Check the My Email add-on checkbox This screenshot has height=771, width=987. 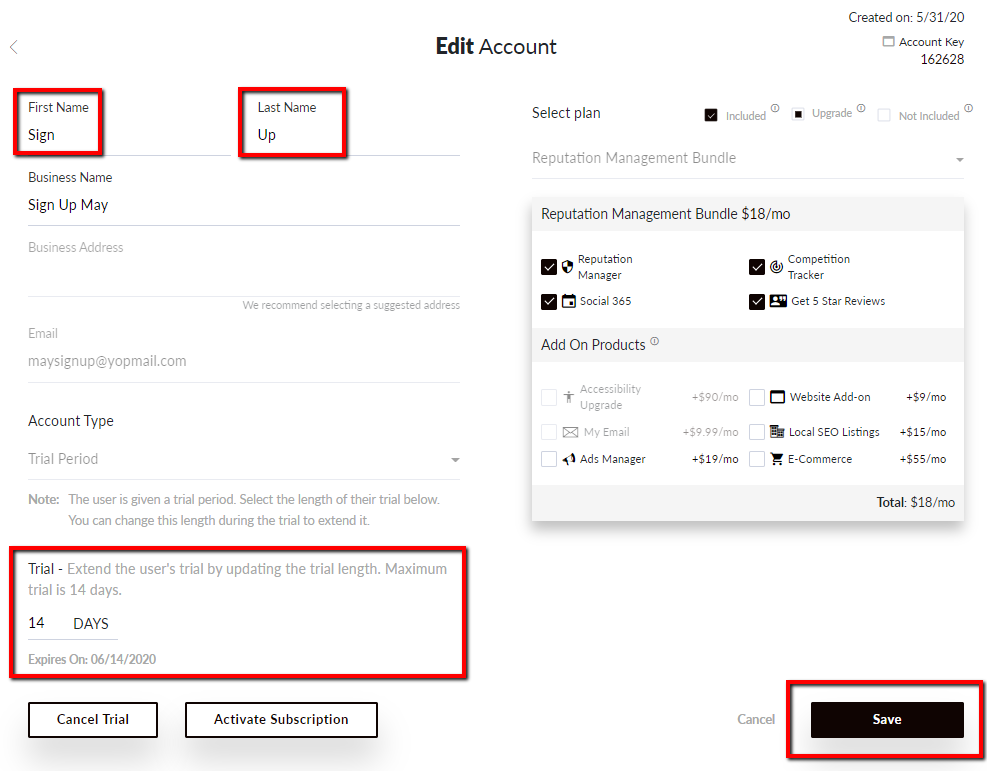coord(549,432)
